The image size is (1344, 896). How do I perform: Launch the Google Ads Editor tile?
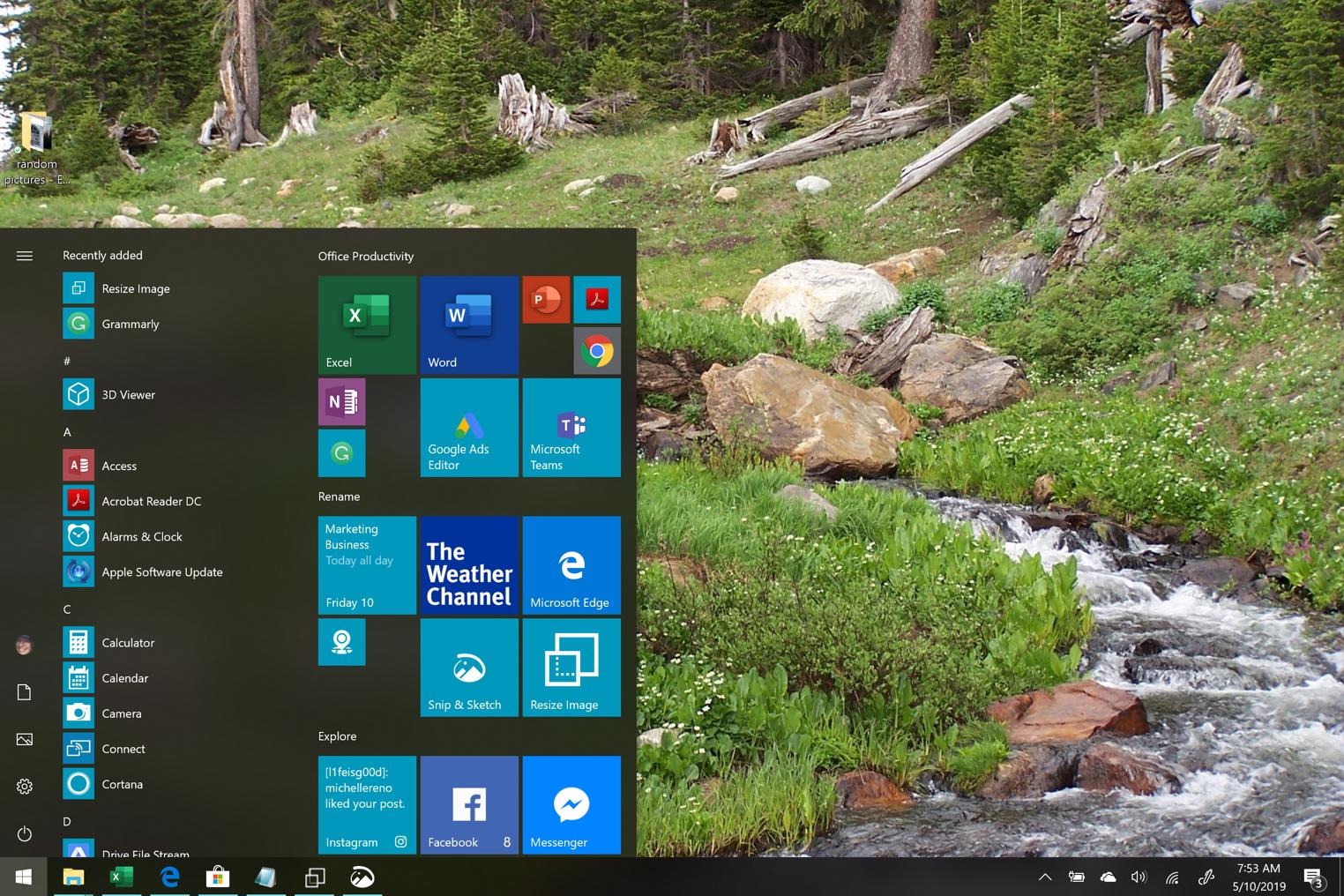coord(469,428)
